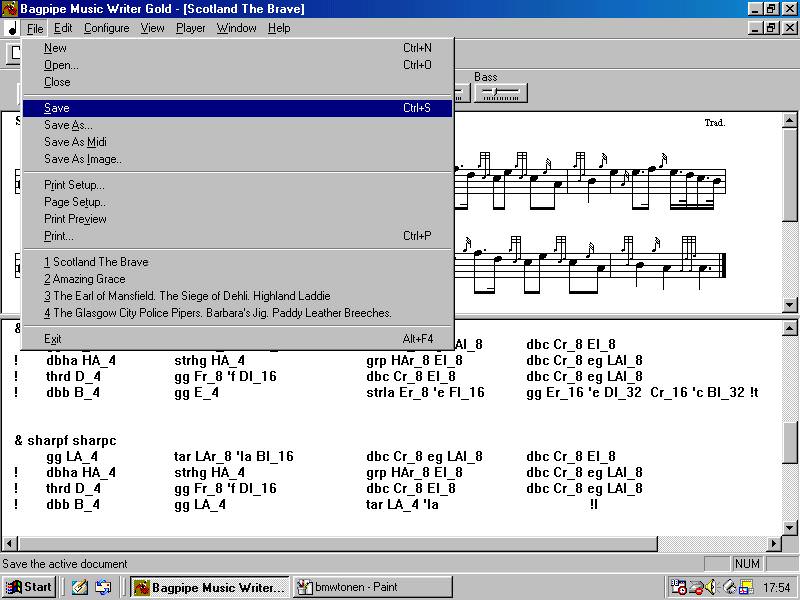800x600 pixels.
Task: Click 'strla Er_8 'e Fl_16' text
Action: (425, 392)
